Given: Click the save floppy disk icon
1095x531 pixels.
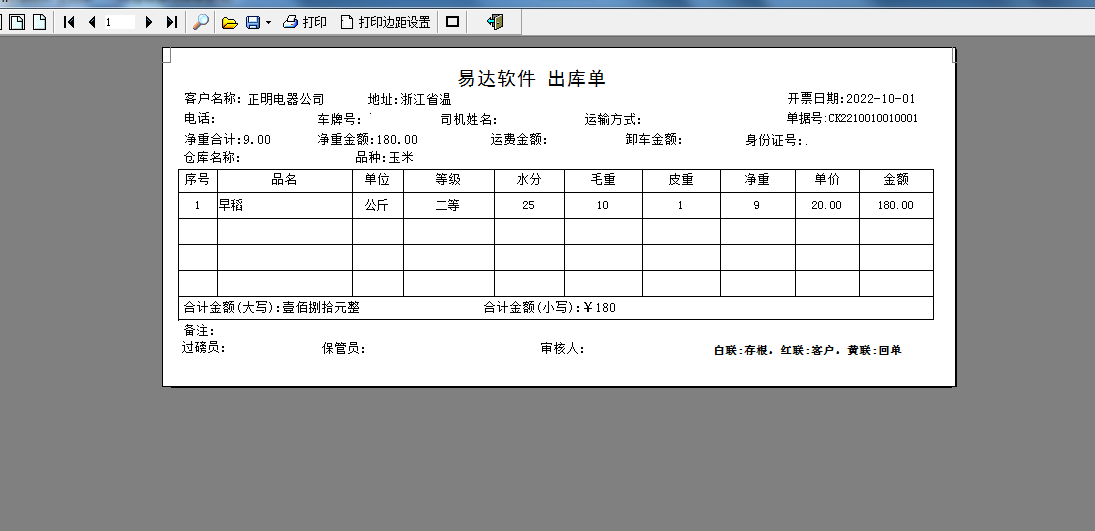Looking at the screenshot, I should tap(253, 22).
